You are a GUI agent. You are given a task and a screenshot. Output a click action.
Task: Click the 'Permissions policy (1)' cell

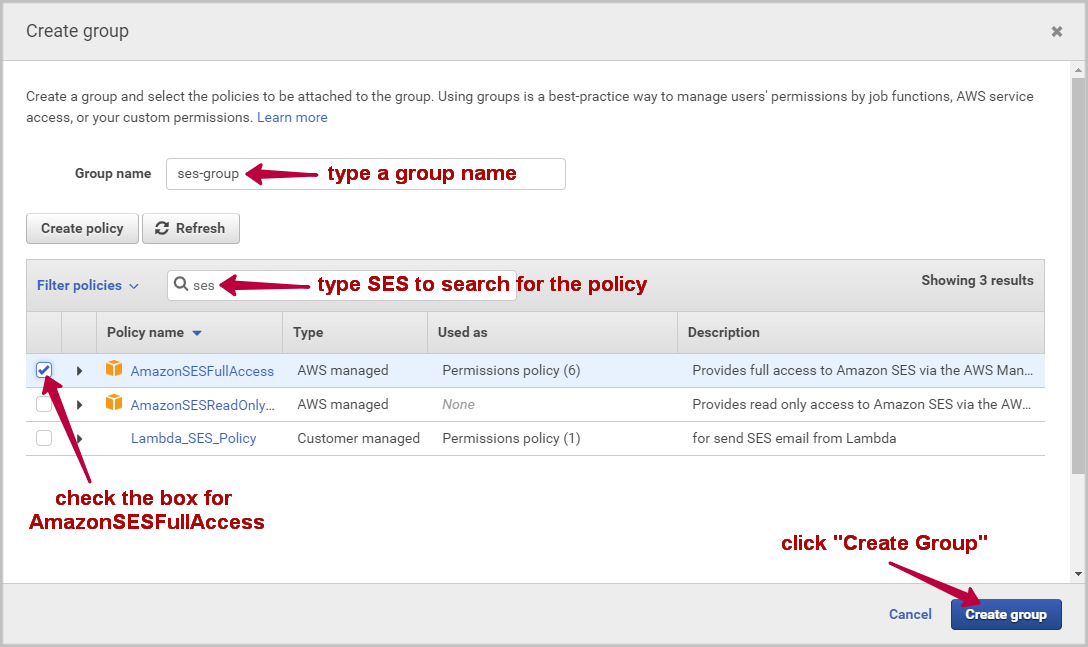coord(511,439)
